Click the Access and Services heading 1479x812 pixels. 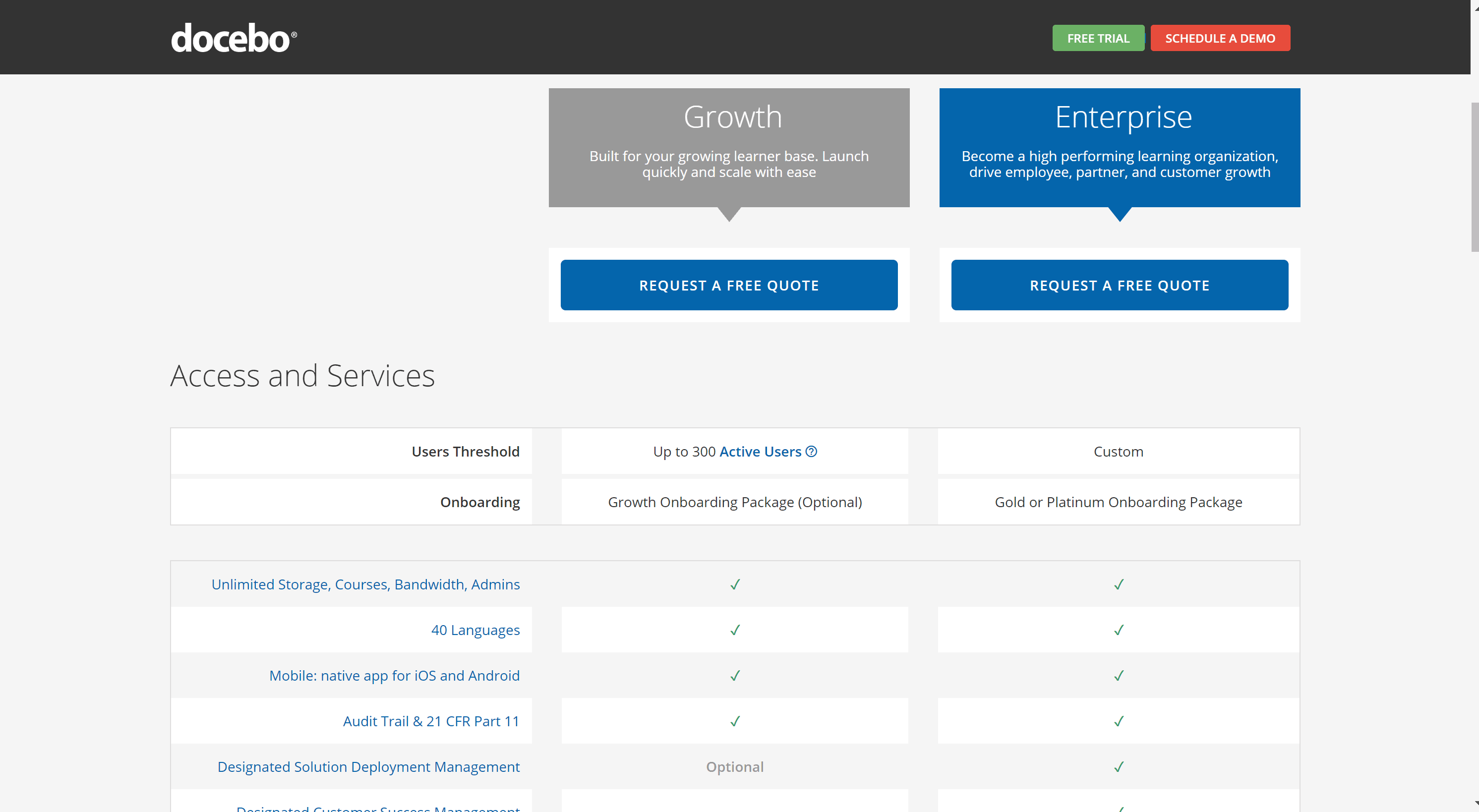pyautogui.click(x=302, y=376)
